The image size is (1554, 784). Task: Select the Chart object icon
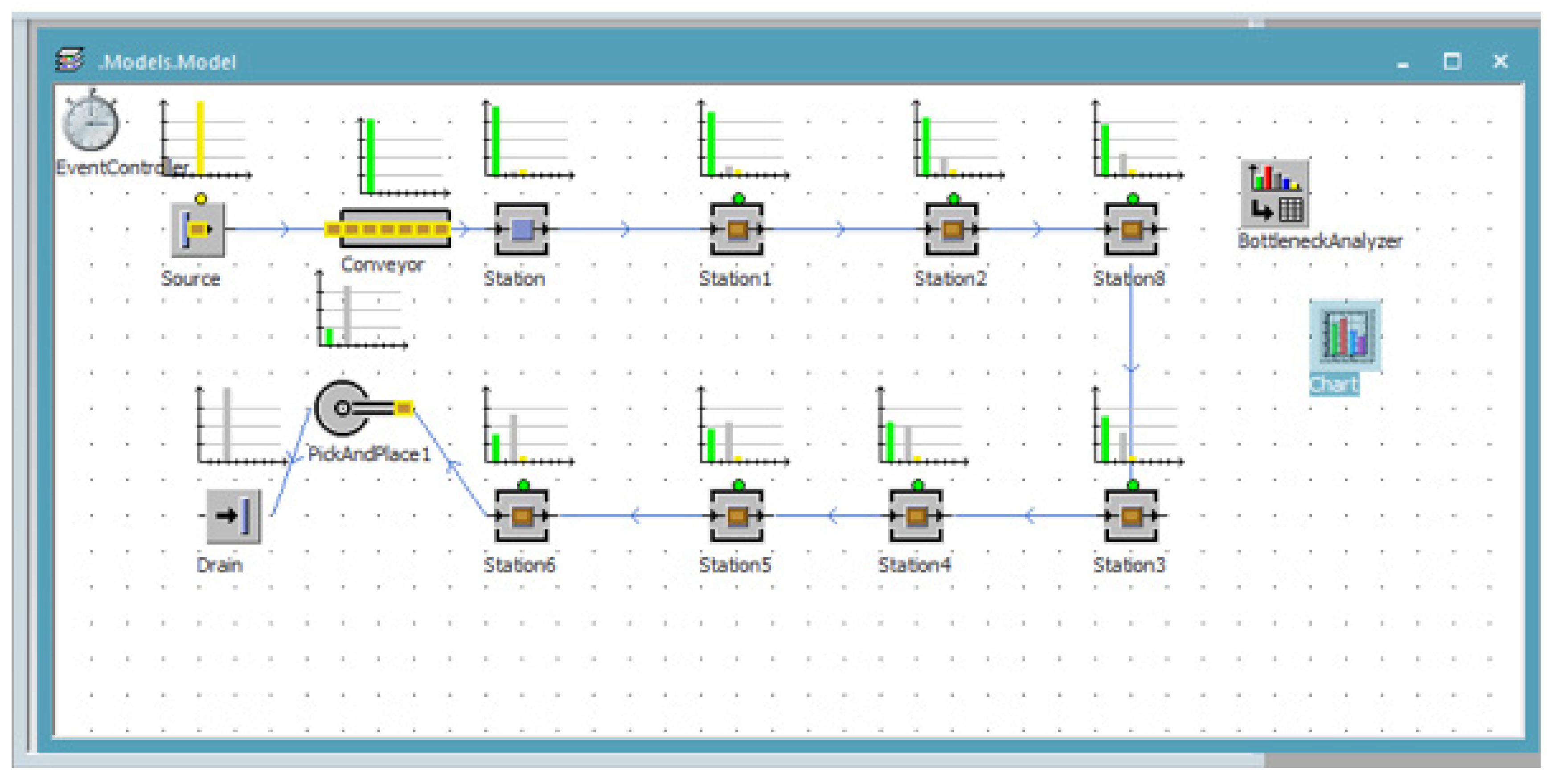pos(1345,335)
